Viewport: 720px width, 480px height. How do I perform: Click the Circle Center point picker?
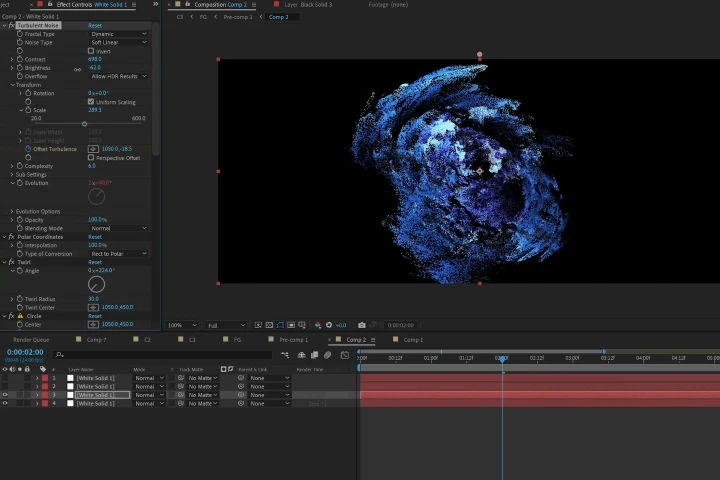pos(93,324)
